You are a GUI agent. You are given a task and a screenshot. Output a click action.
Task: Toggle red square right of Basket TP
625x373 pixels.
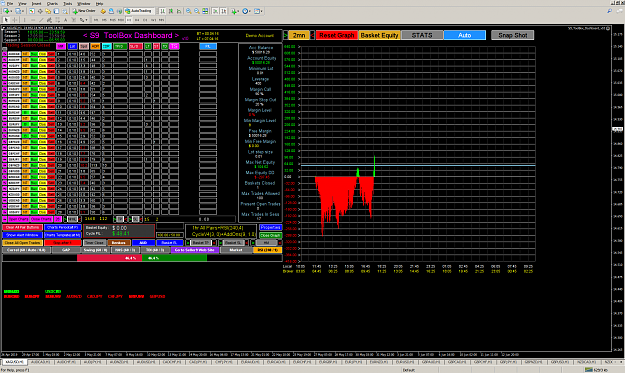pyautogui.click(x=214, y=243)
